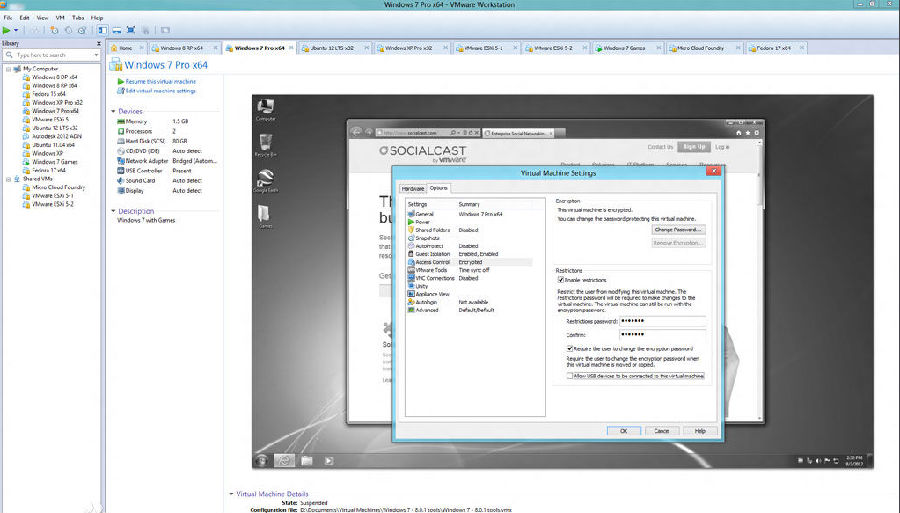Open the VM menu
Screen dimensions: 900x513
click(60, 18)
